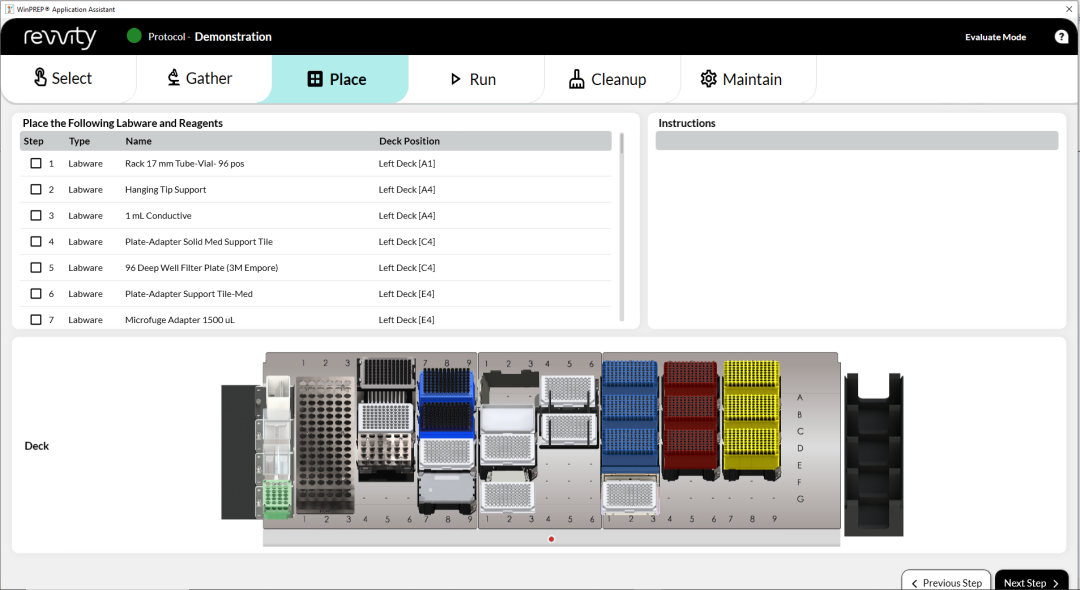The image size is (1080, 590).
Task: Click the red dot below the deck
Action: click(x=551, y=539)
